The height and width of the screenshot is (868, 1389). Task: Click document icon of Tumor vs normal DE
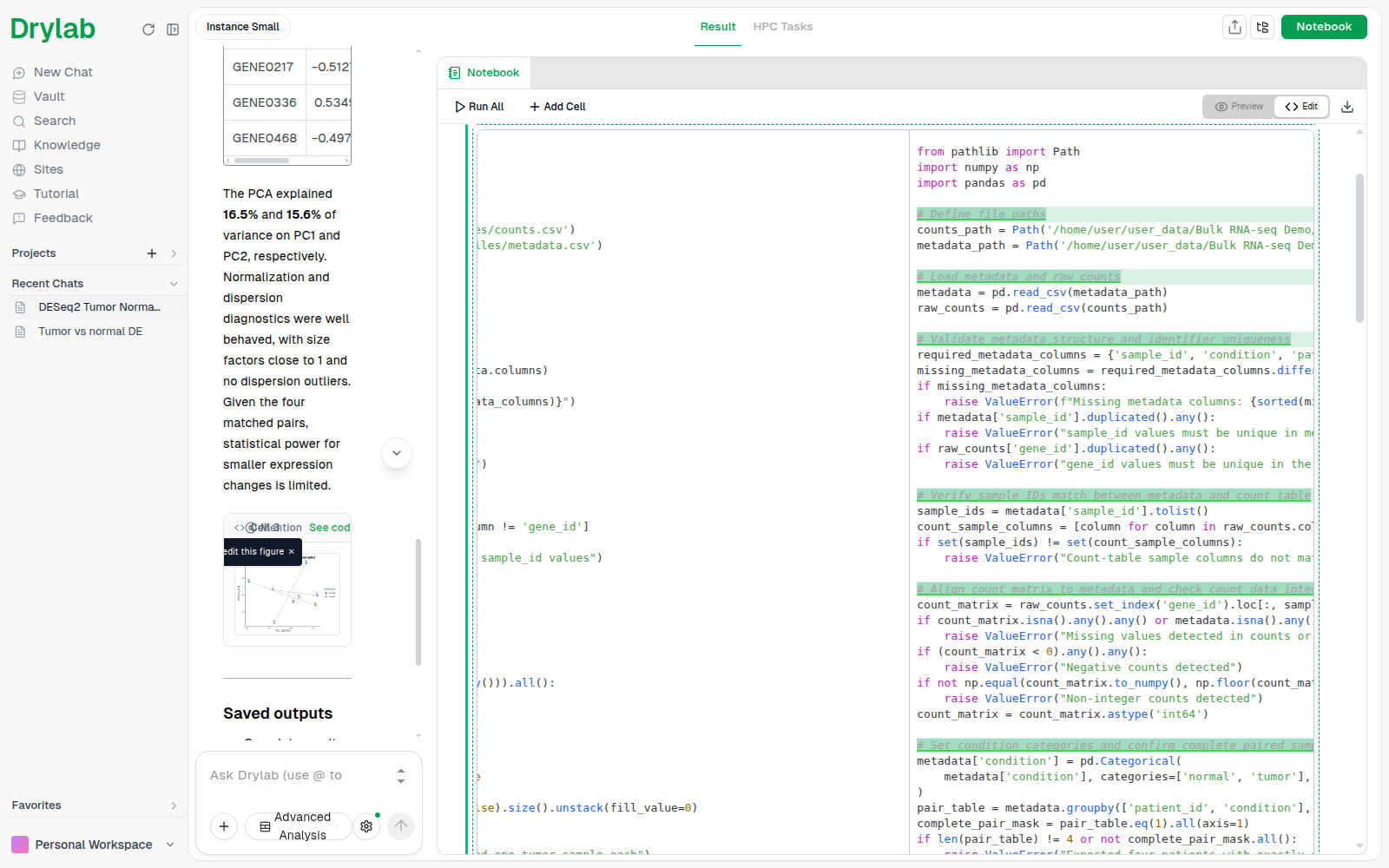(21, 332)
